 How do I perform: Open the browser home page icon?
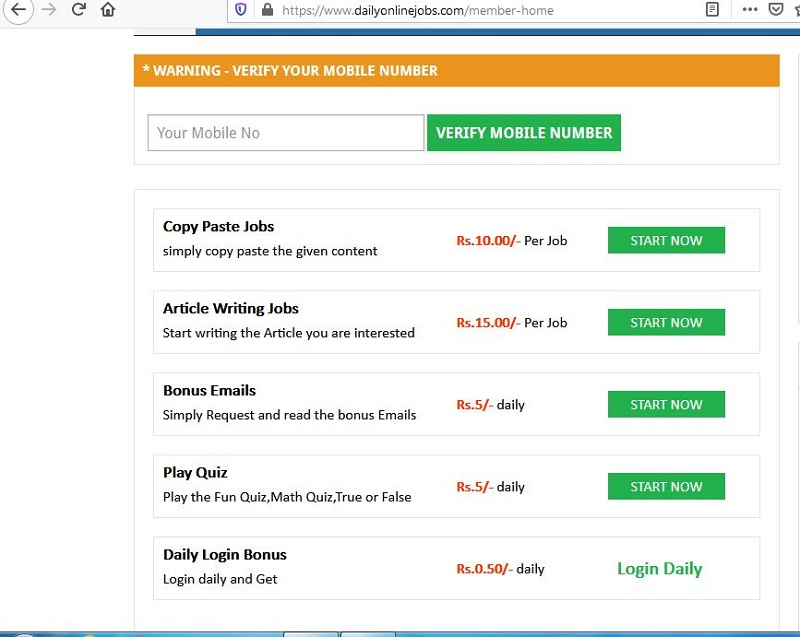(108, 10)
